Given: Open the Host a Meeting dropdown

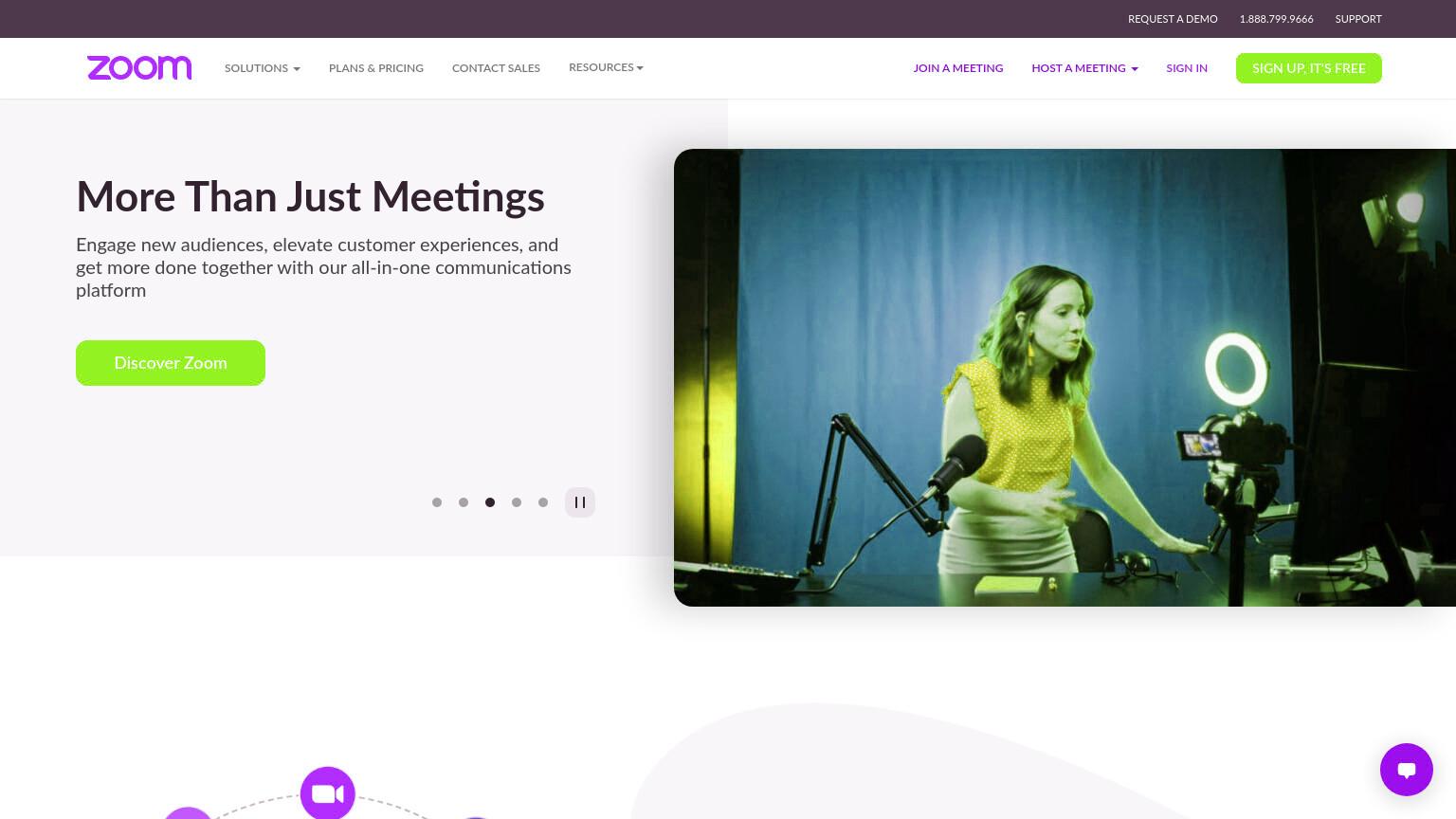Looking at the screenshot, I should [x=1084, y=68].
